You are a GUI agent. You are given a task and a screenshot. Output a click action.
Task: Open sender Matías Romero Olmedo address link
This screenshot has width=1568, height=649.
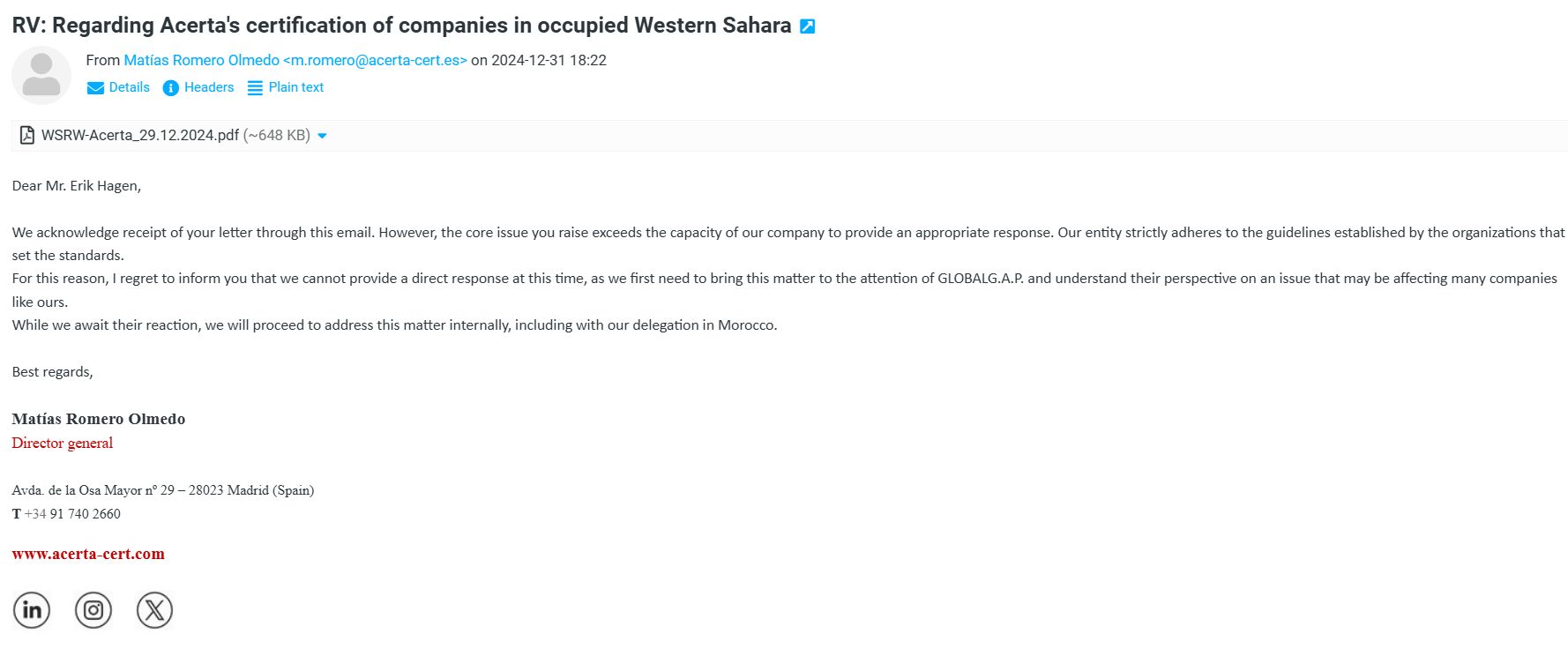[295, 60]
